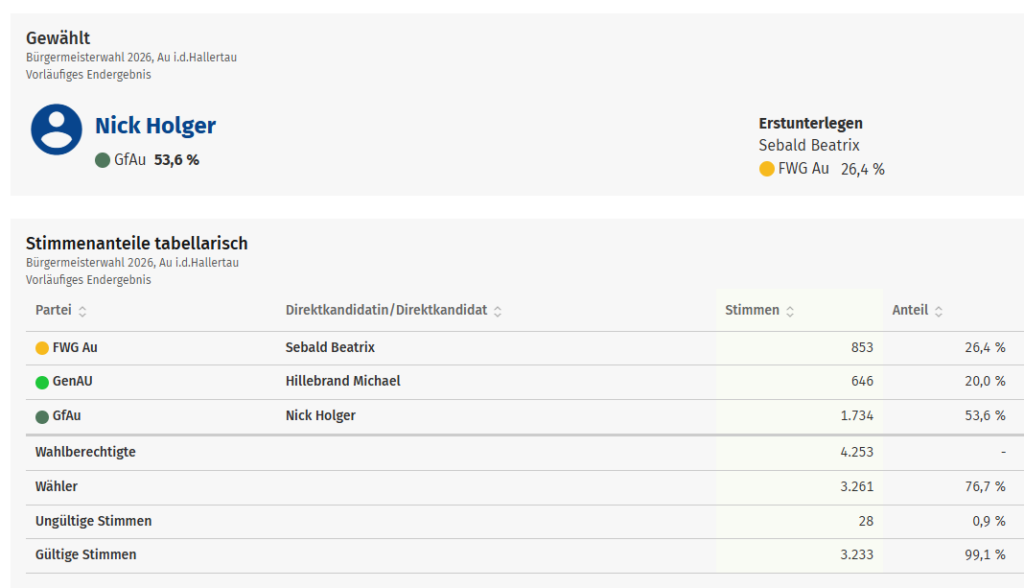Click FWG Au dot under Erstunterlegen
1024x588 pixels.
pos(767,169)
